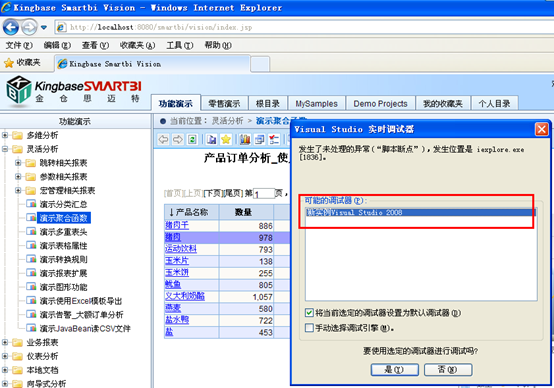Viewport: 554px width, 388px height.
Task: Sort by the 产品名称 column header
Action: click(191, 212)
